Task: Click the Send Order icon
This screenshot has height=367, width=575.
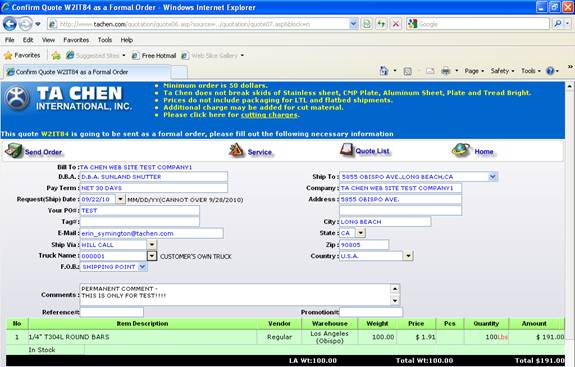Action: coord(14,151)
